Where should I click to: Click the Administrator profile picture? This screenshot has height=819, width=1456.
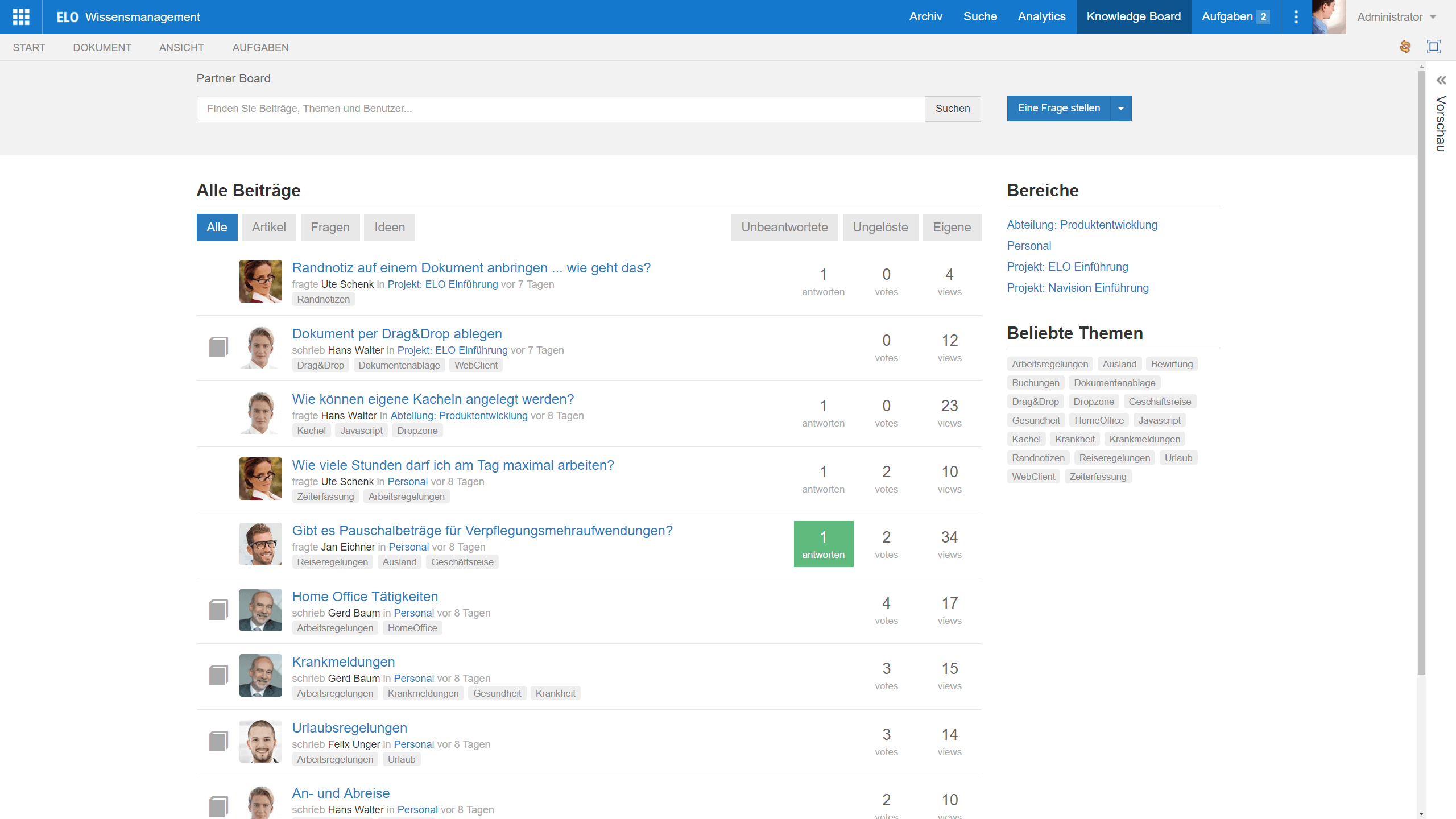pyautogui.click(x=1329, y=16)
